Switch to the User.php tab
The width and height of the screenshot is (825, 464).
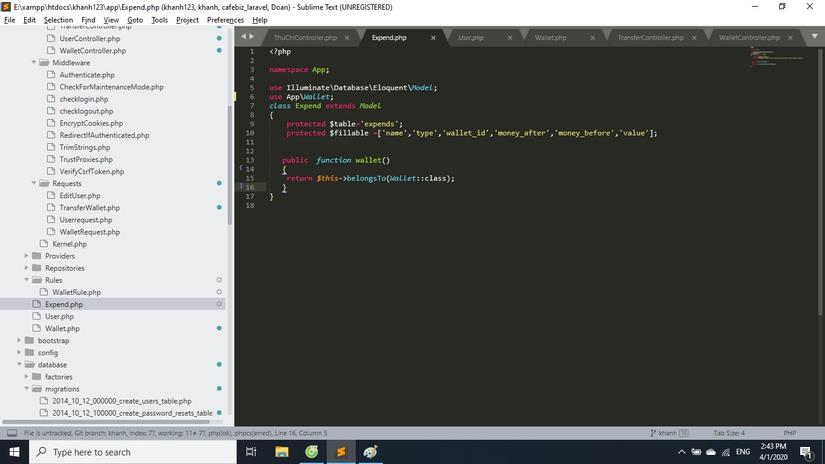click(x=470, y=38)
